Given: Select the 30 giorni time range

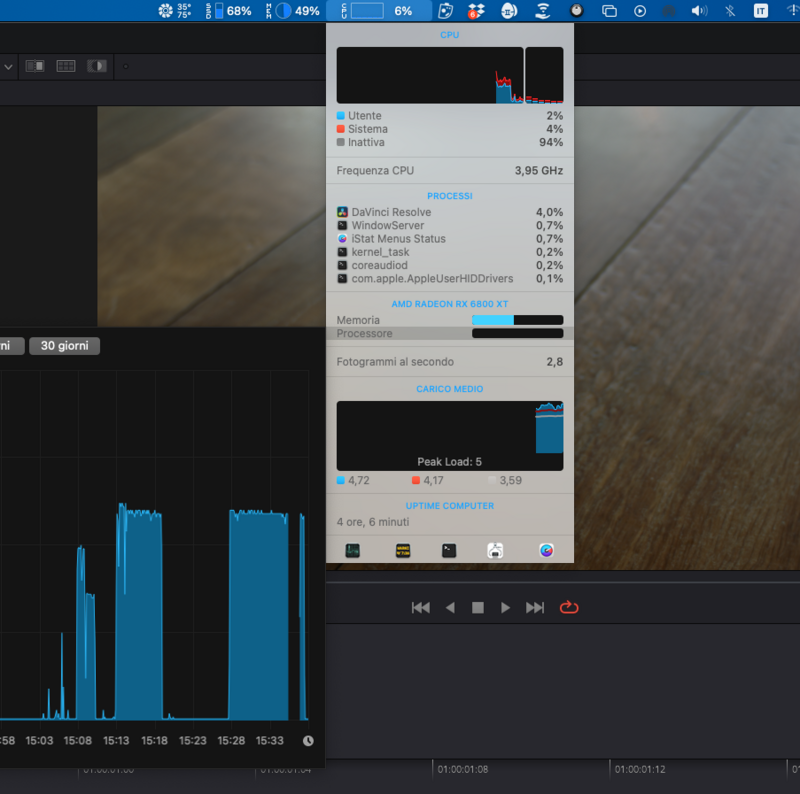Looking at the screenshot, I should [x=64, y=346].
